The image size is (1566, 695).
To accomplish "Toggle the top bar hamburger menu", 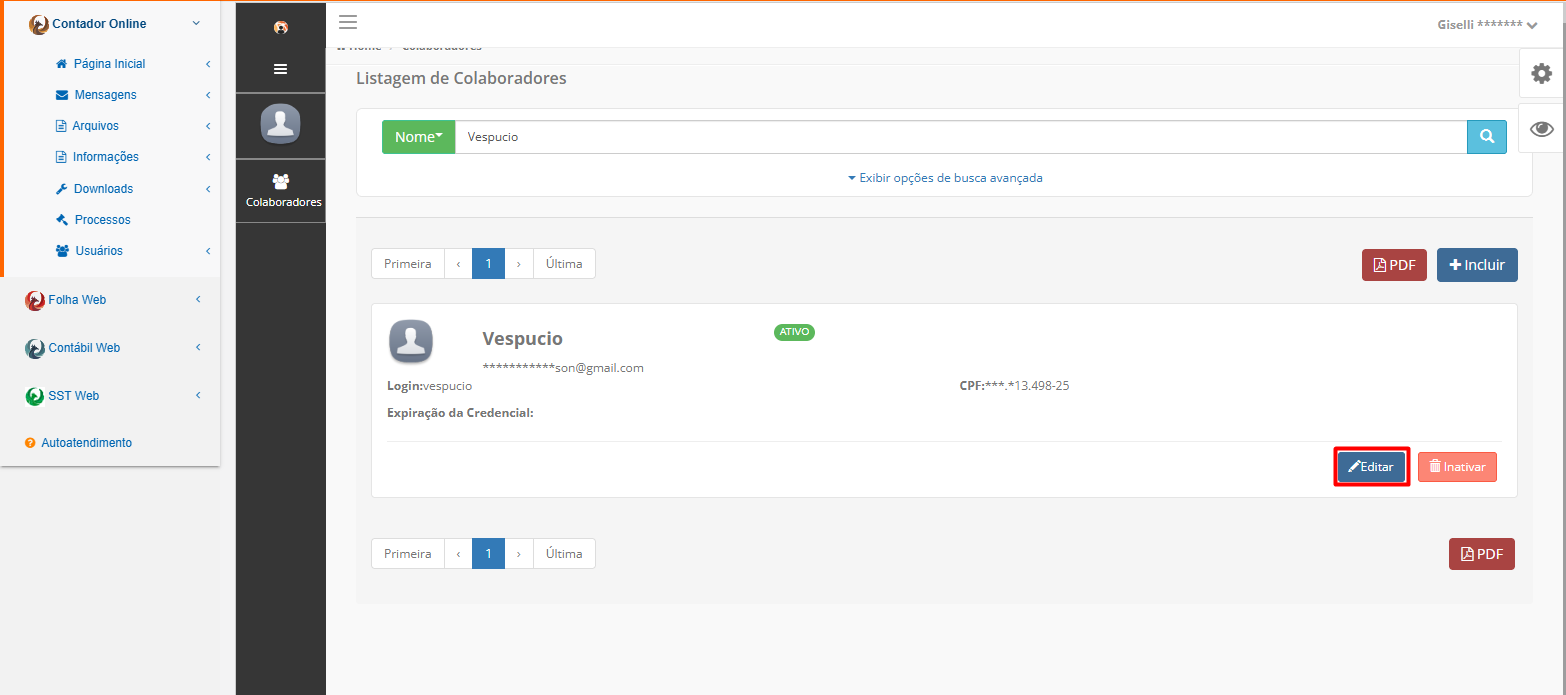I will pos(348,23).
